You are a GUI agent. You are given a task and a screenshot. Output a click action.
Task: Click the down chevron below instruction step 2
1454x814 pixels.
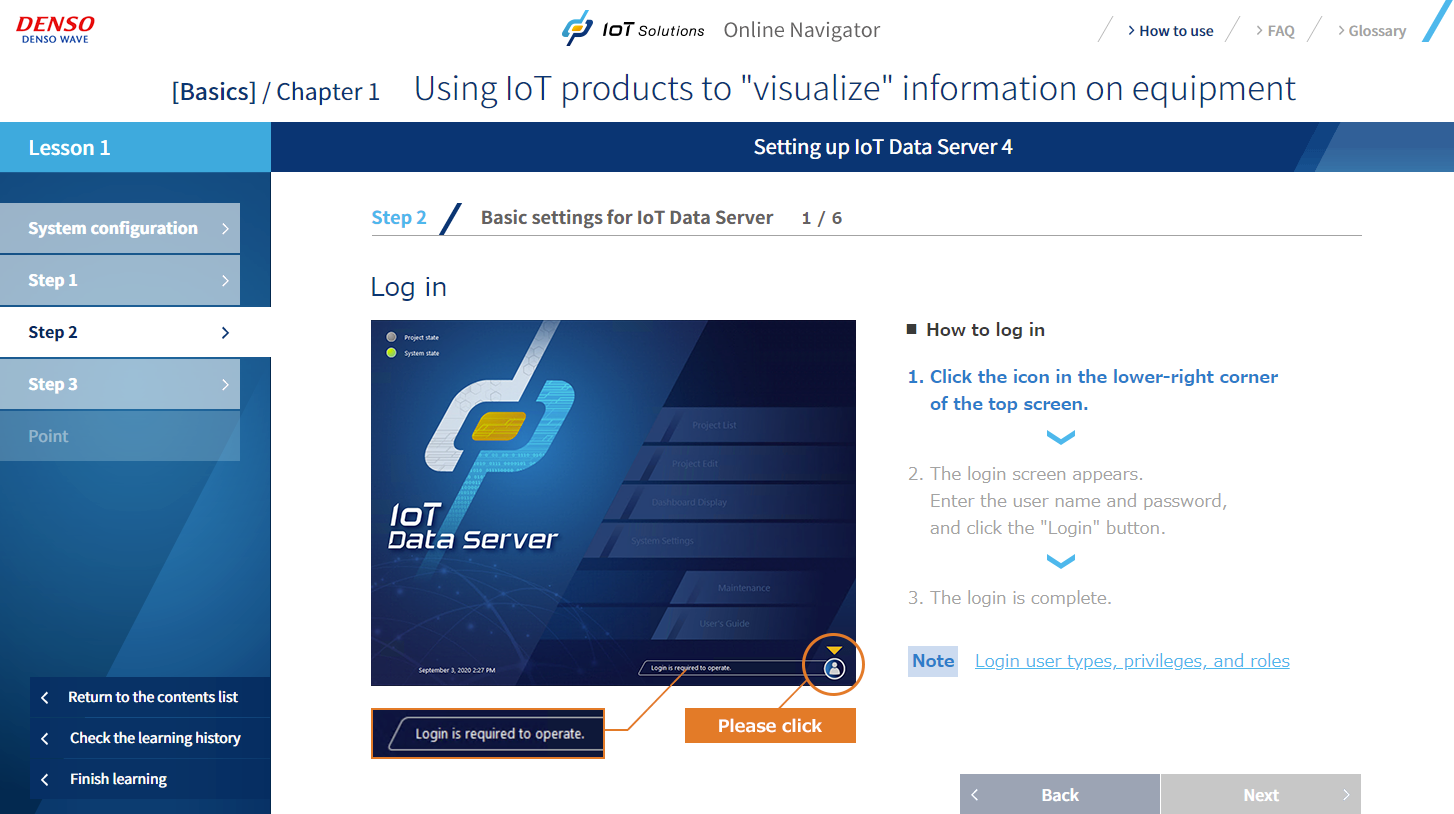tap(1060, 562)
